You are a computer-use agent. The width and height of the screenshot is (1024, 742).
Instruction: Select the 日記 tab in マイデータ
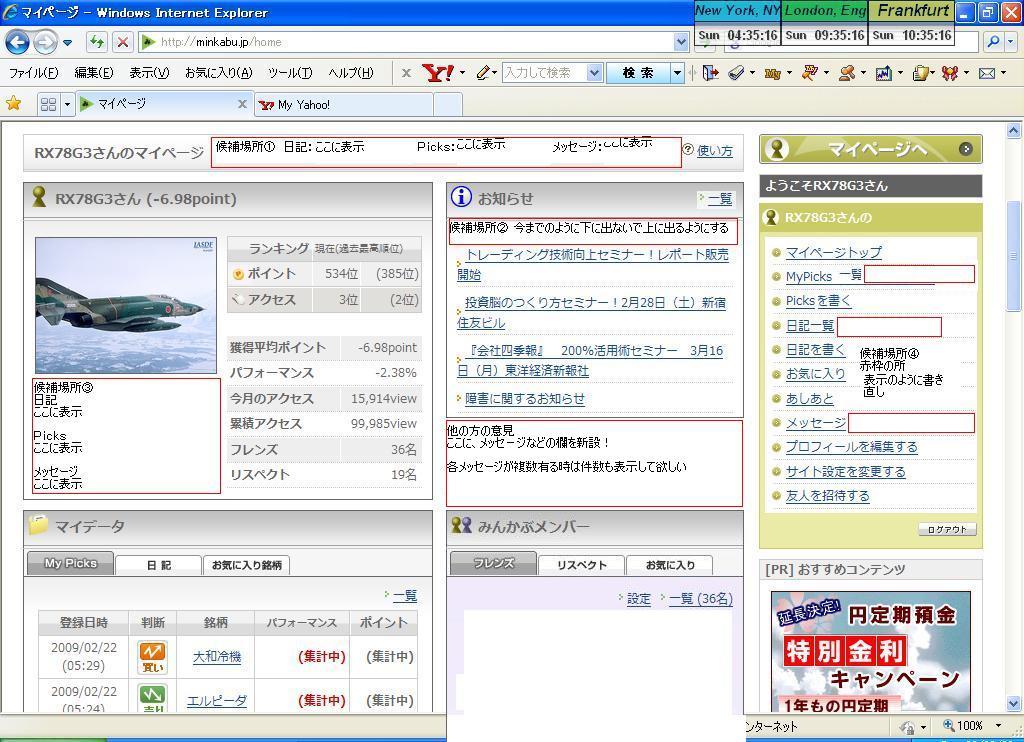point(158,565)
